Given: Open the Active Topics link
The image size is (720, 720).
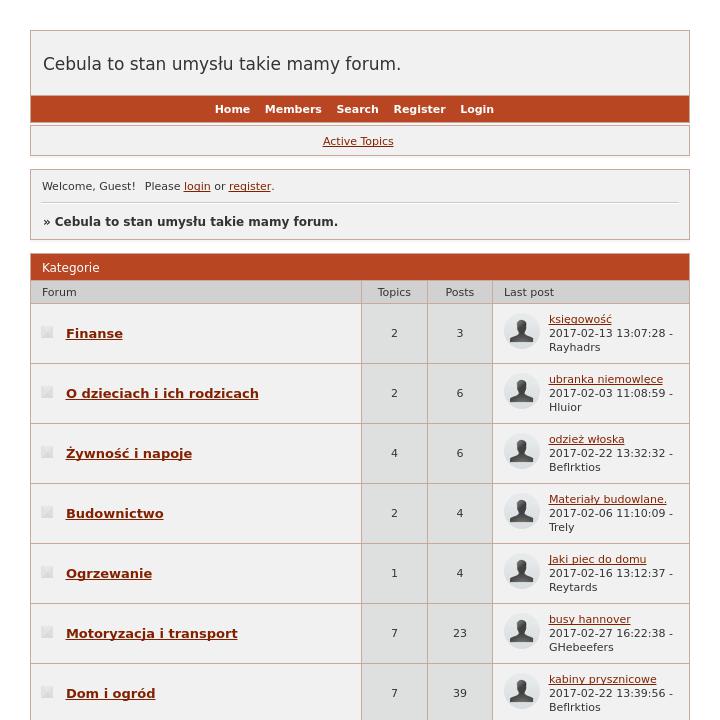Looking at the screenshot, I should [358, 141].
